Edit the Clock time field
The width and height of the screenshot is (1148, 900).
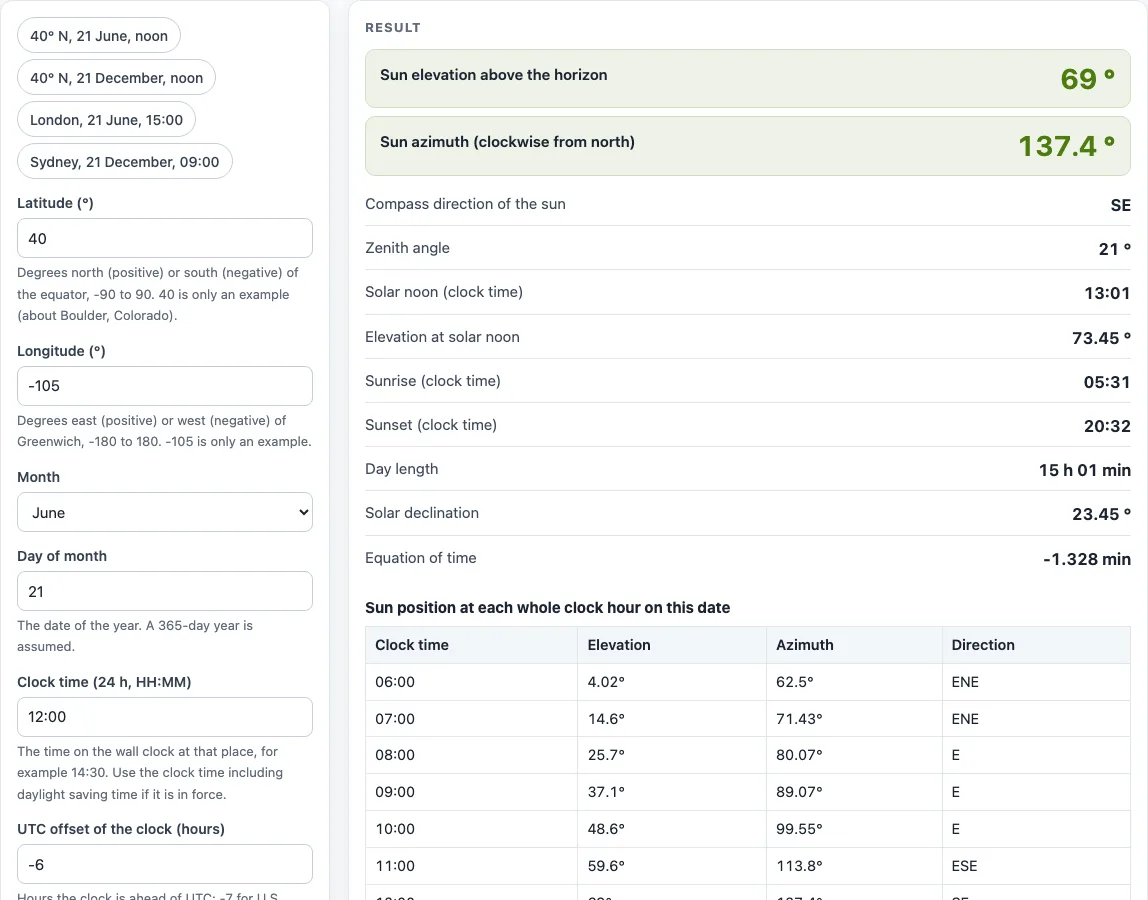tap(165, 717)
